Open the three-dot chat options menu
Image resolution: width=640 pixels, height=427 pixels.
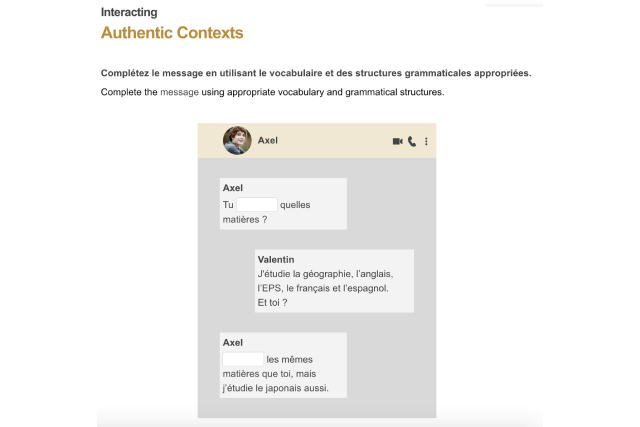coord(426,141)
